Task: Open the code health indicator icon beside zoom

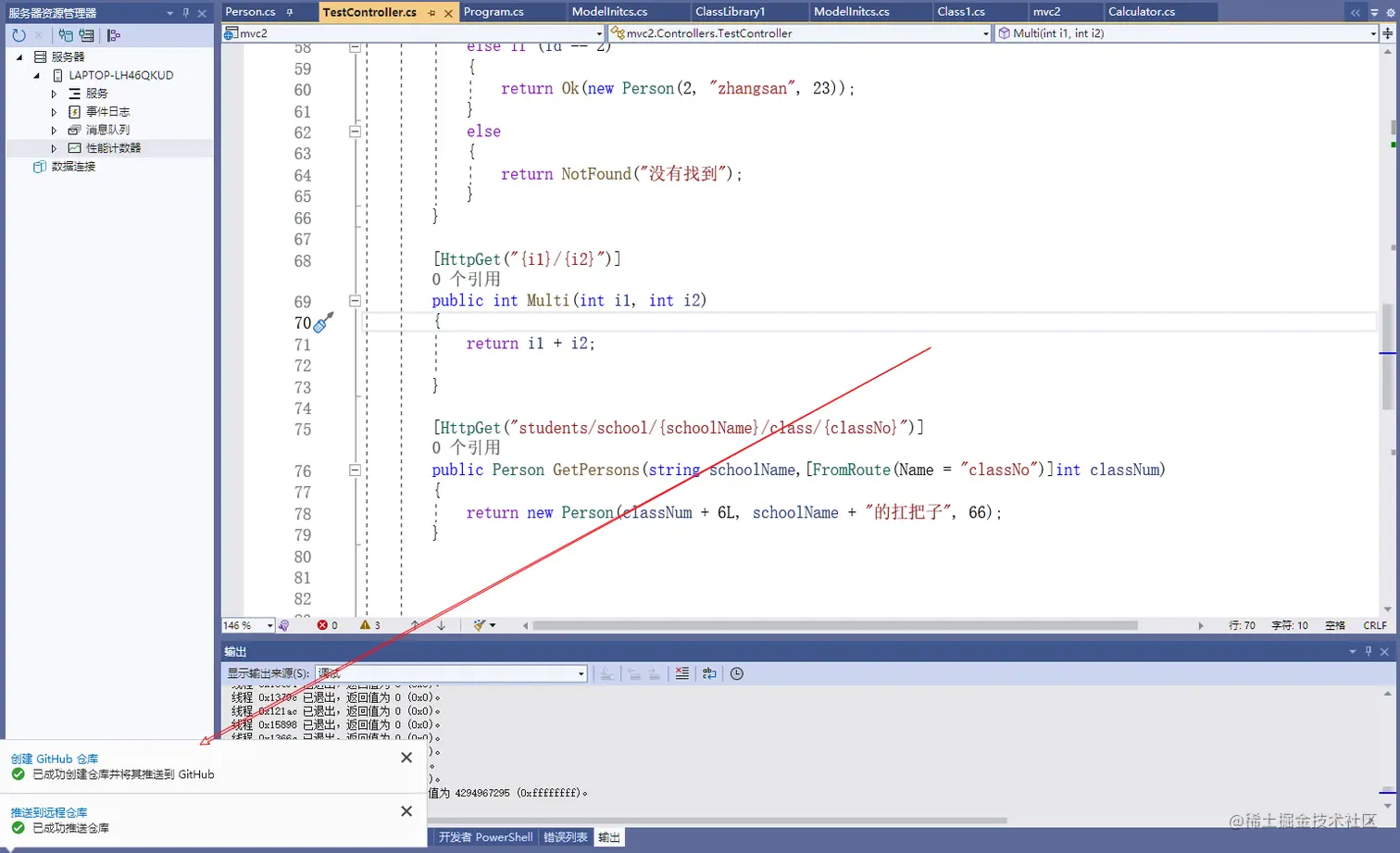Action: pyautogui.click(x=283, y=625)
